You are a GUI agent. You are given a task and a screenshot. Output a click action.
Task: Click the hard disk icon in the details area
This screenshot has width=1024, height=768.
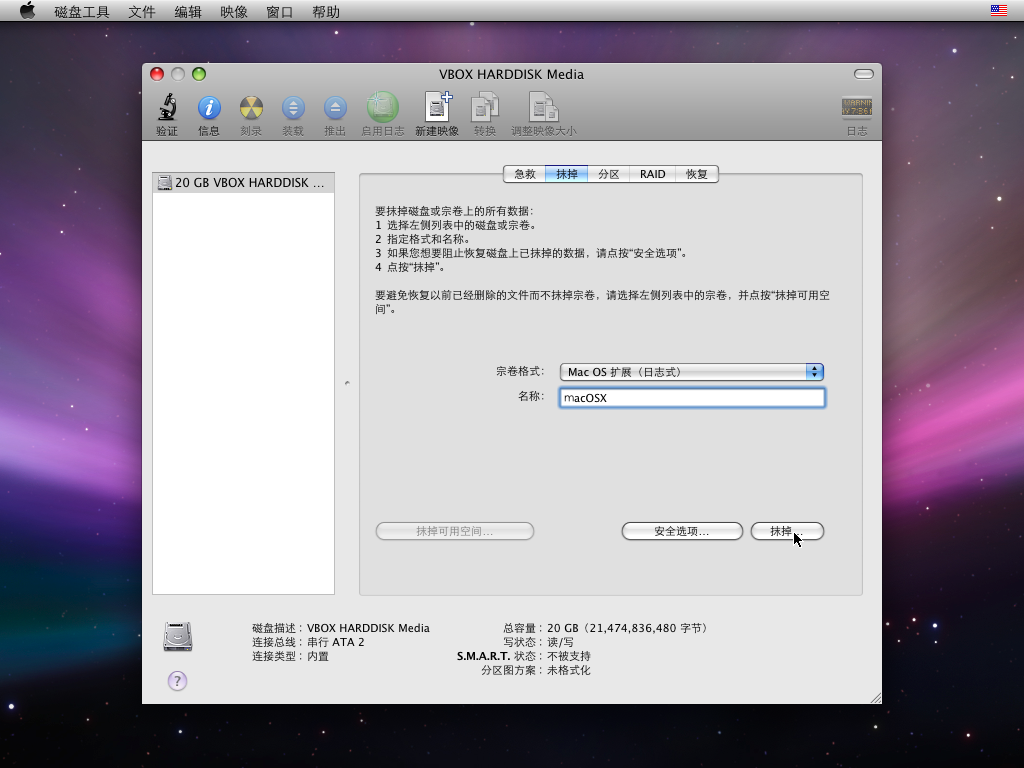(178, 637)
